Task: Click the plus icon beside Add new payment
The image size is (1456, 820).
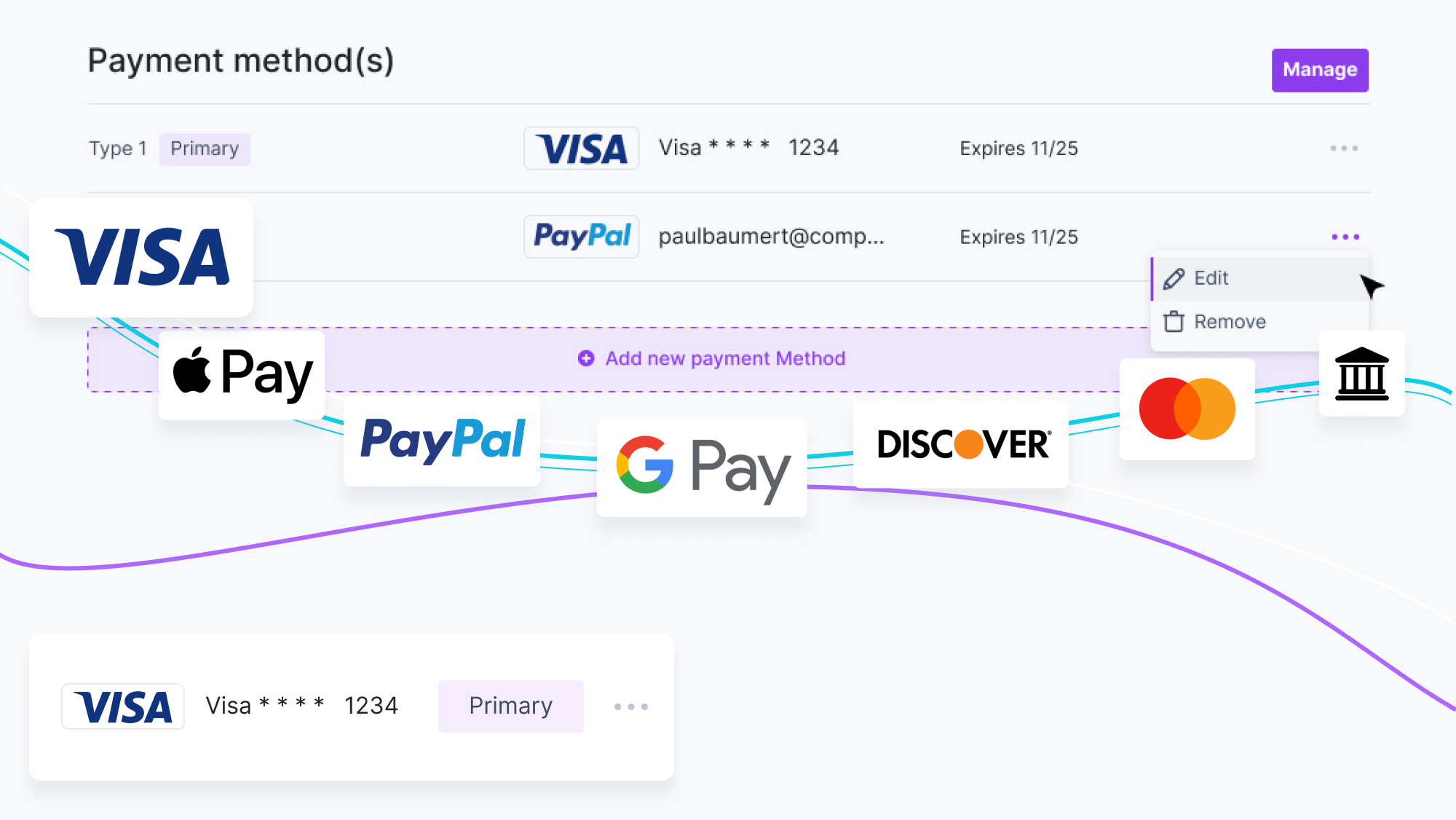Action: point(586,358)
